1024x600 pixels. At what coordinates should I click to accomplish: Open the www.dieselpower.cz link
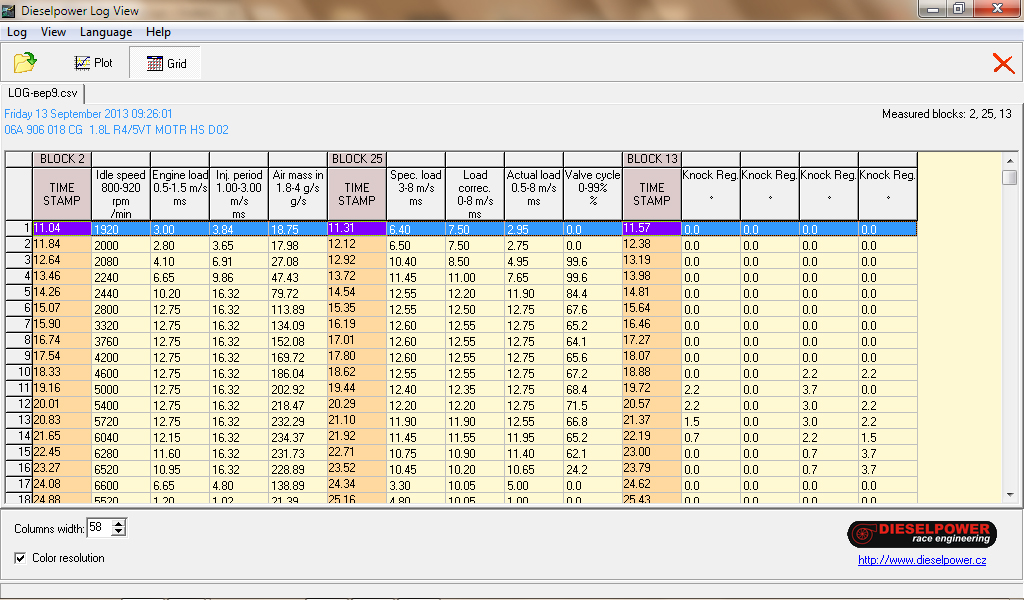click(x=921, y=560)
